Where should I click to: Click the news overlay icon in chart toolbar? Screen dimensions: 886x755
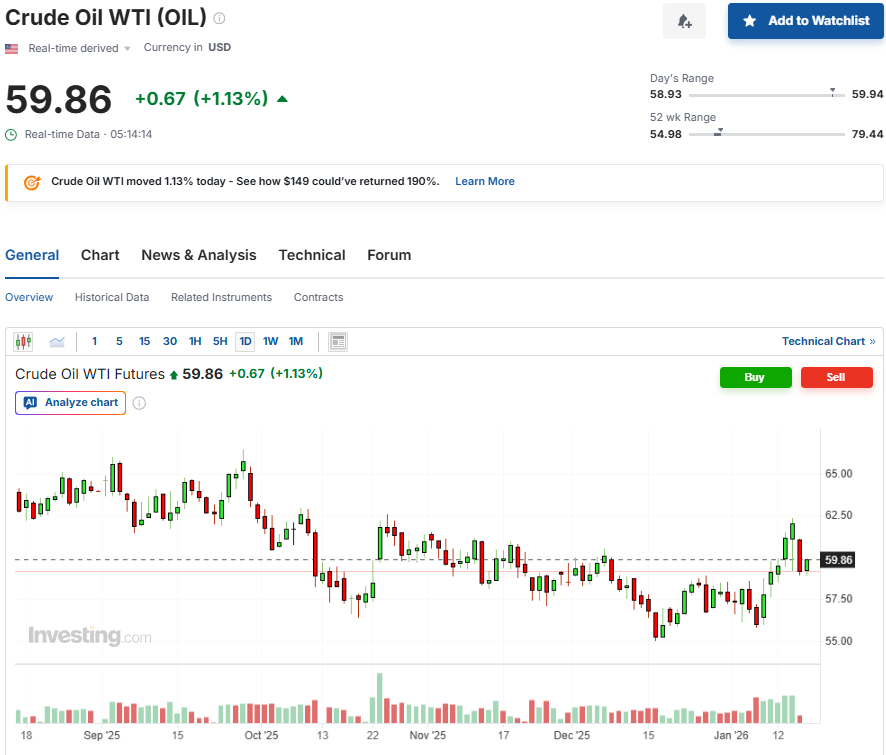pyautogui.click(x=338, y=342)
